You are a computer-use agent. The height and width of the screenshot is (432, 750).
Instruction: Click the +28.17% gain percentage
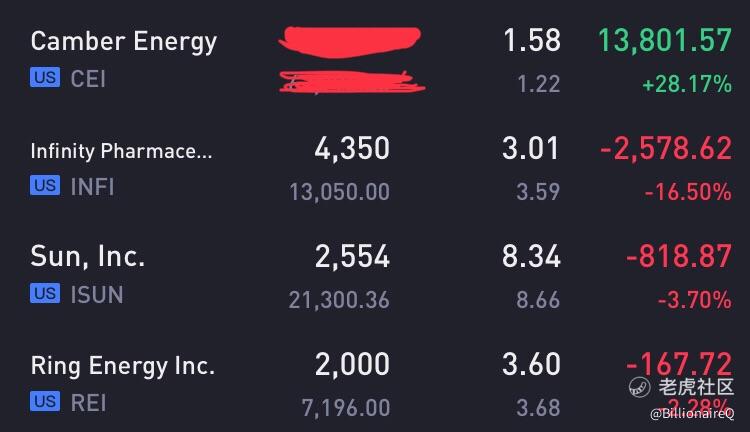tap(687, 84)
